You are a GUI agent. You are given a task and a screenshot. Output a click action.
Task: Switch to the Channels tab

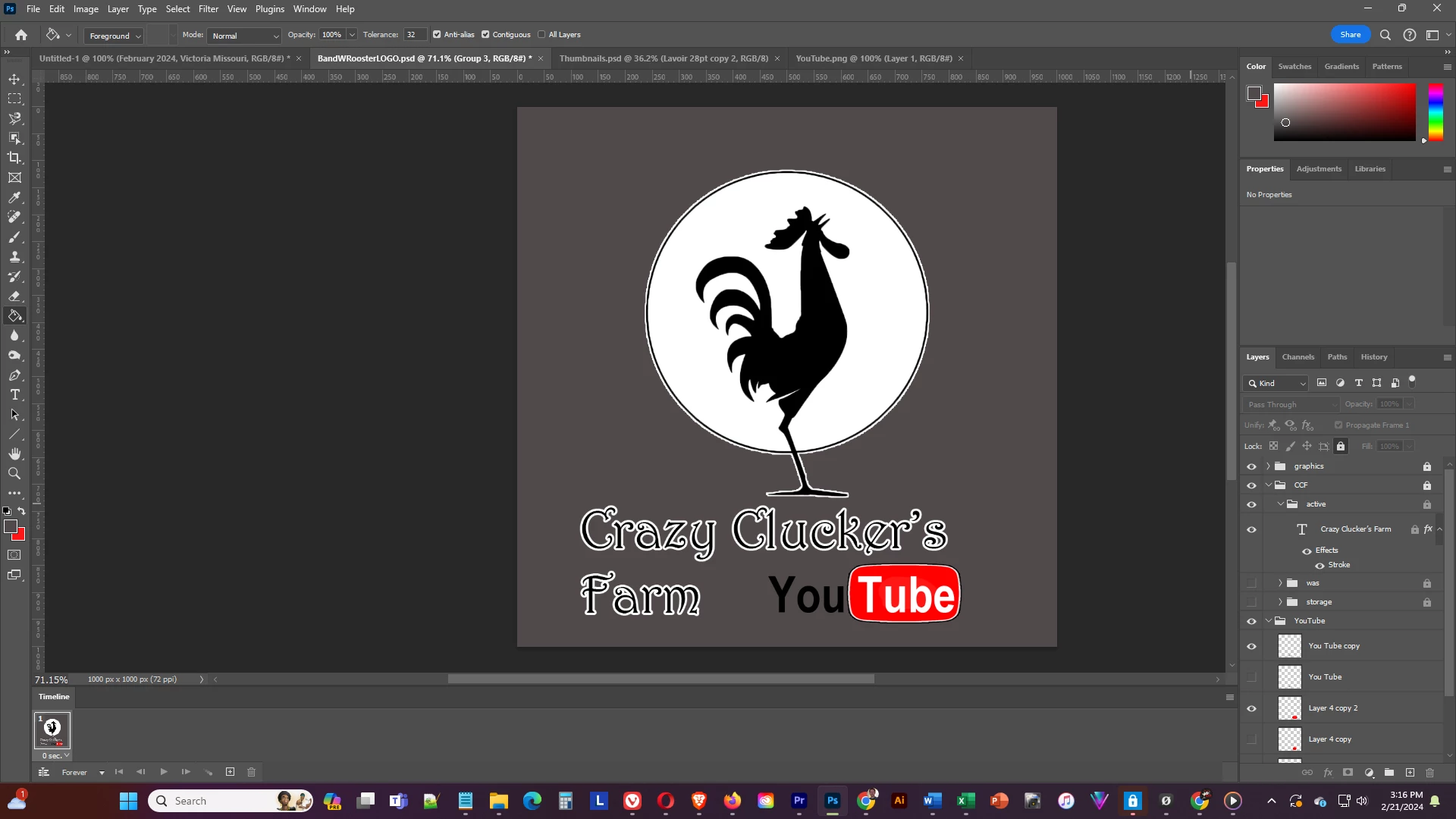tap(1298, 357)
